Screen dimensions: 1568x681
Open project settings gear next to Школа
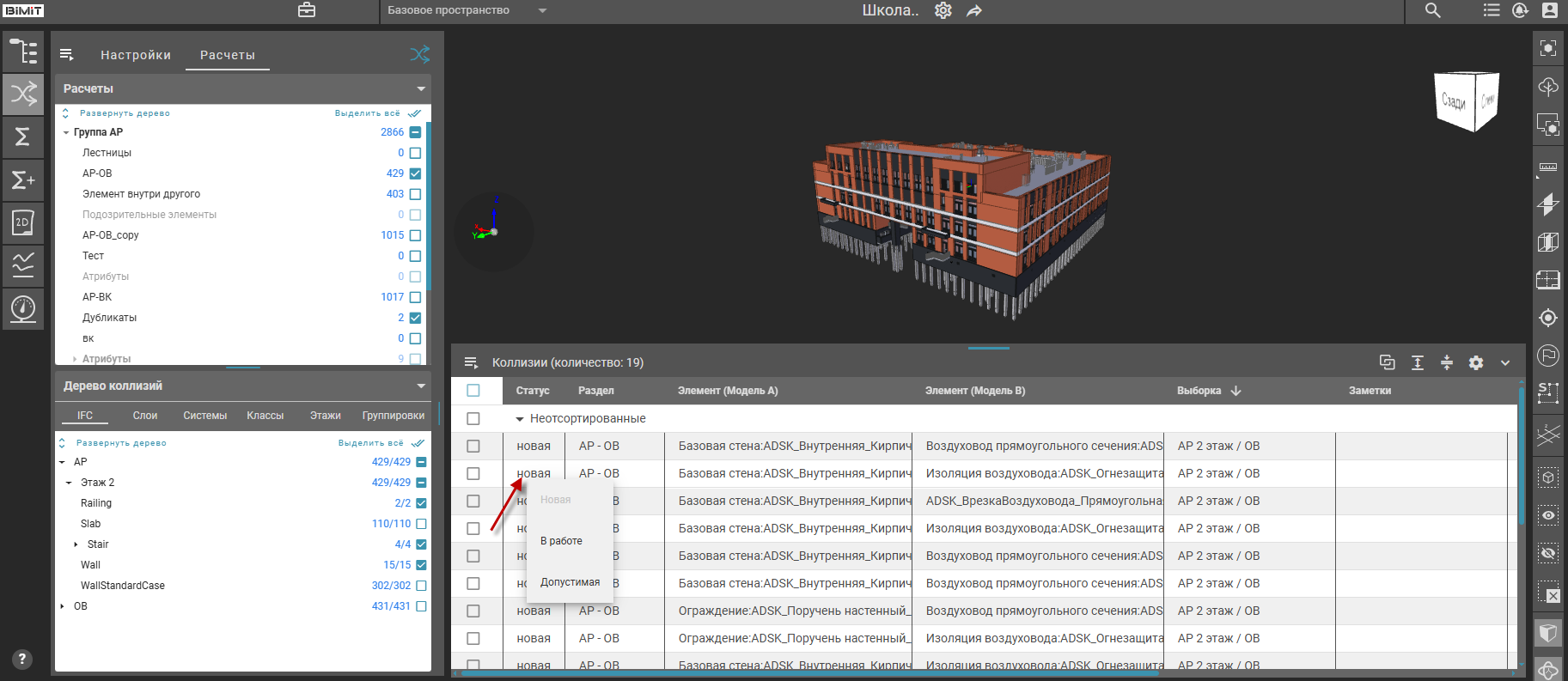tap(943, 10)
